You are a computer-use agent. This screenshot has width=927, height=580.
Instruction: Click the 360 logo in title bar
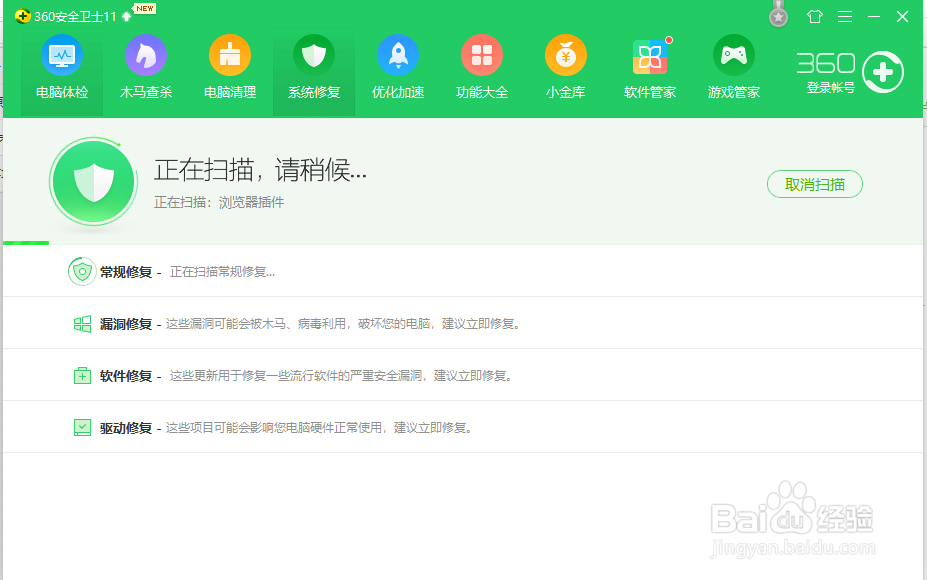tap(22, 16)
